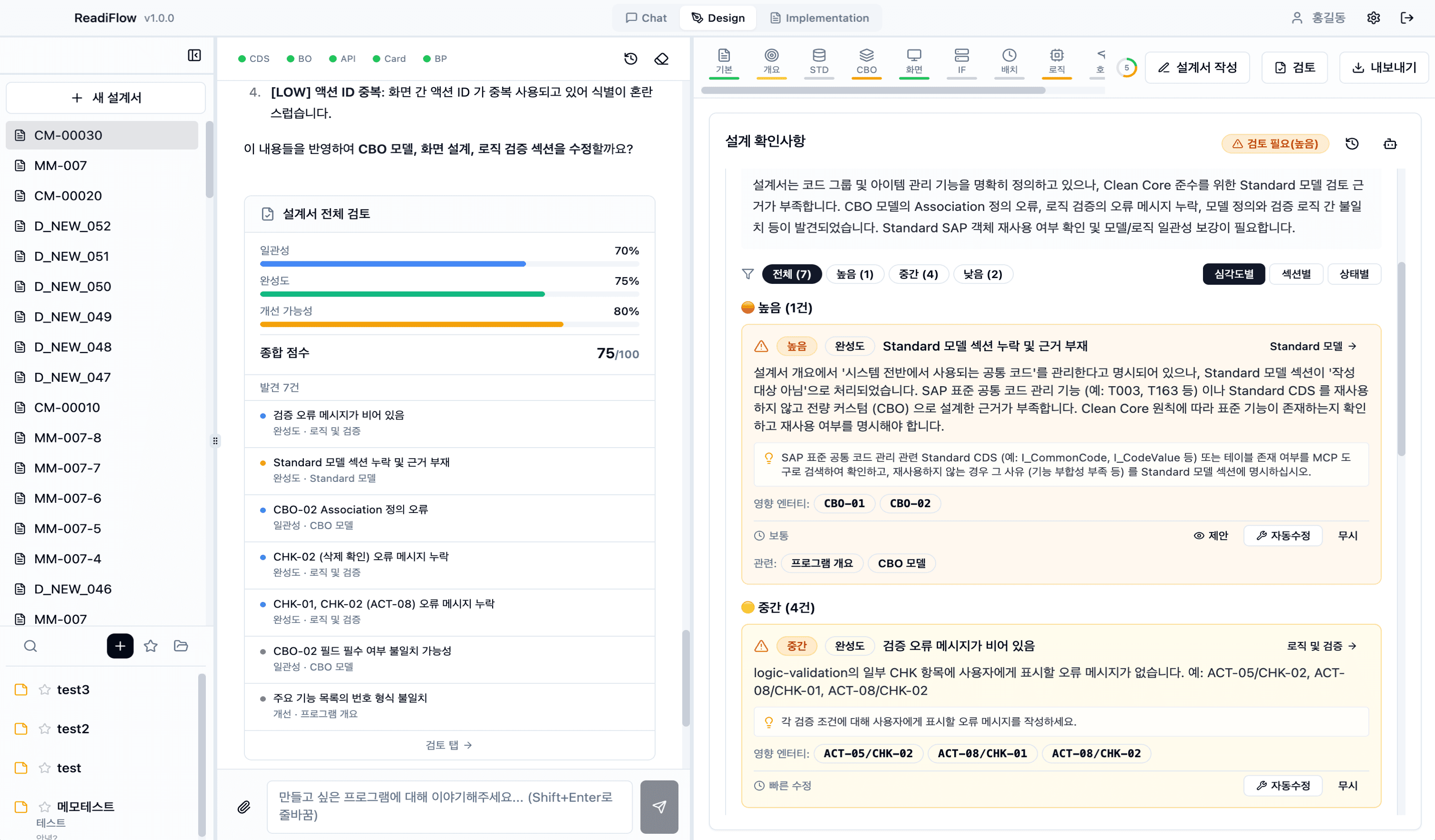The image size is (1435, 840).
Task: Open the robot icon in 설계 확인사항
Action: 1390,143
